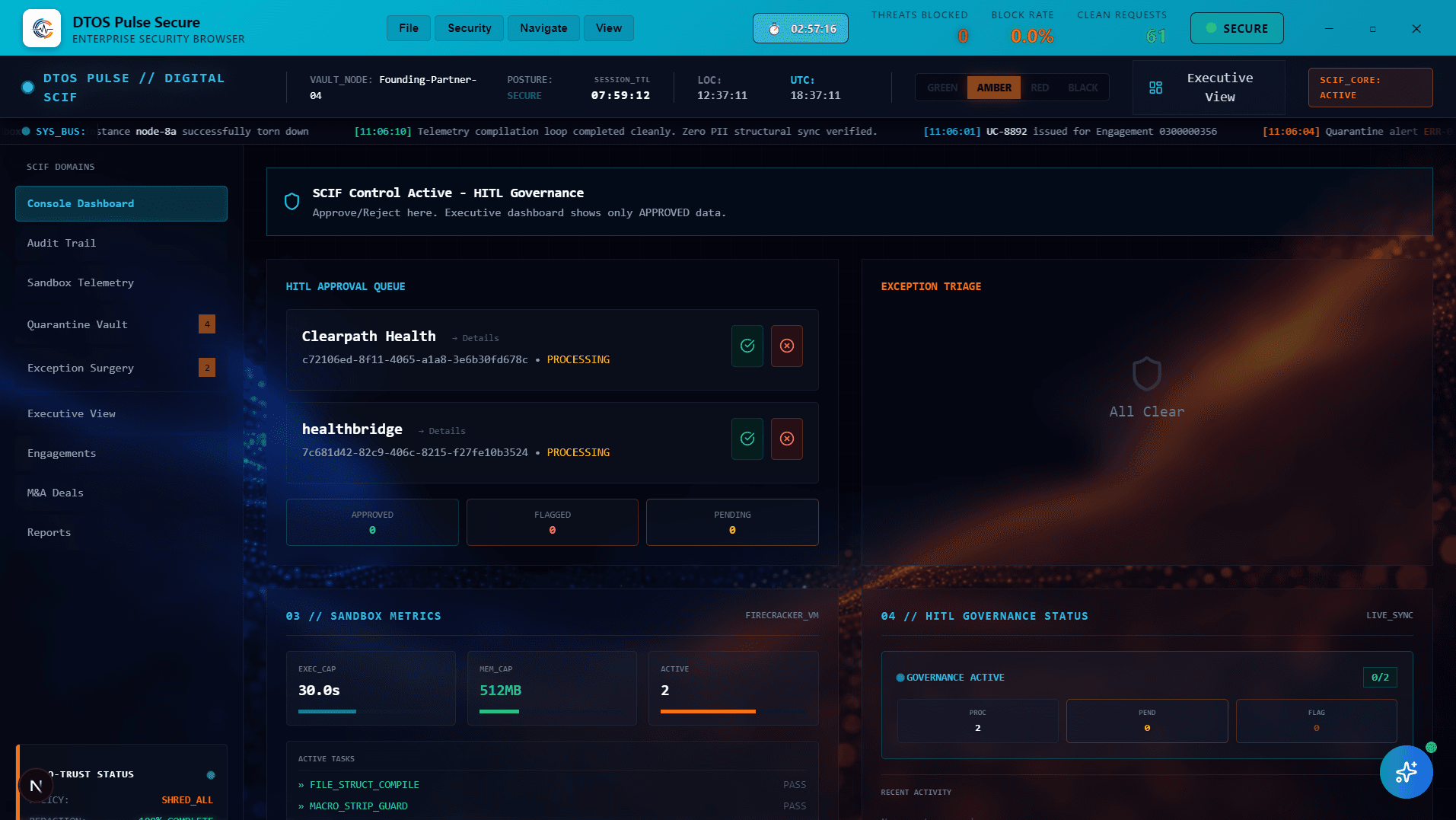The image size is (1456, 820).
Task: Open the Executive View button in header
Action: click(x=1209, y=88)
